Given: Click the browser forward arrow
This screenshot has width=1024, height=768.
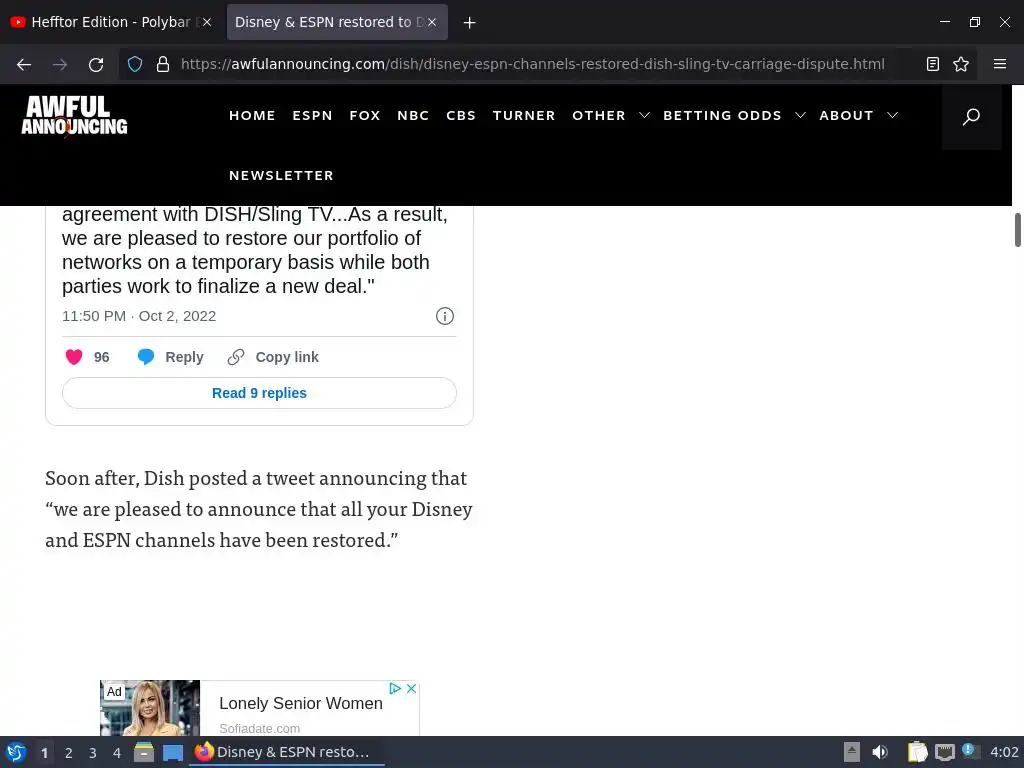Looking at the screenshot, I should [60, 64].
